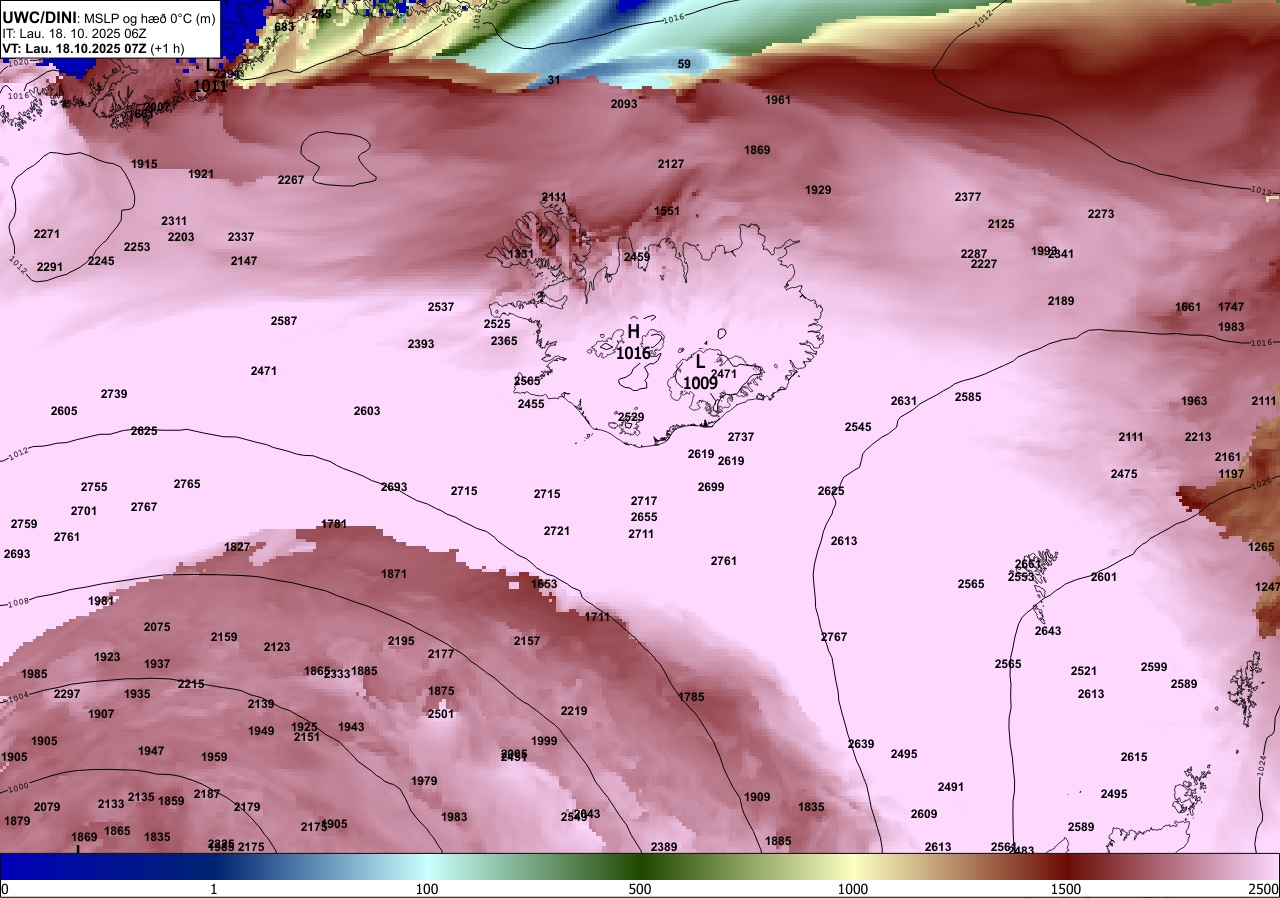Click the 2639 height value

[x=861, y=744]
